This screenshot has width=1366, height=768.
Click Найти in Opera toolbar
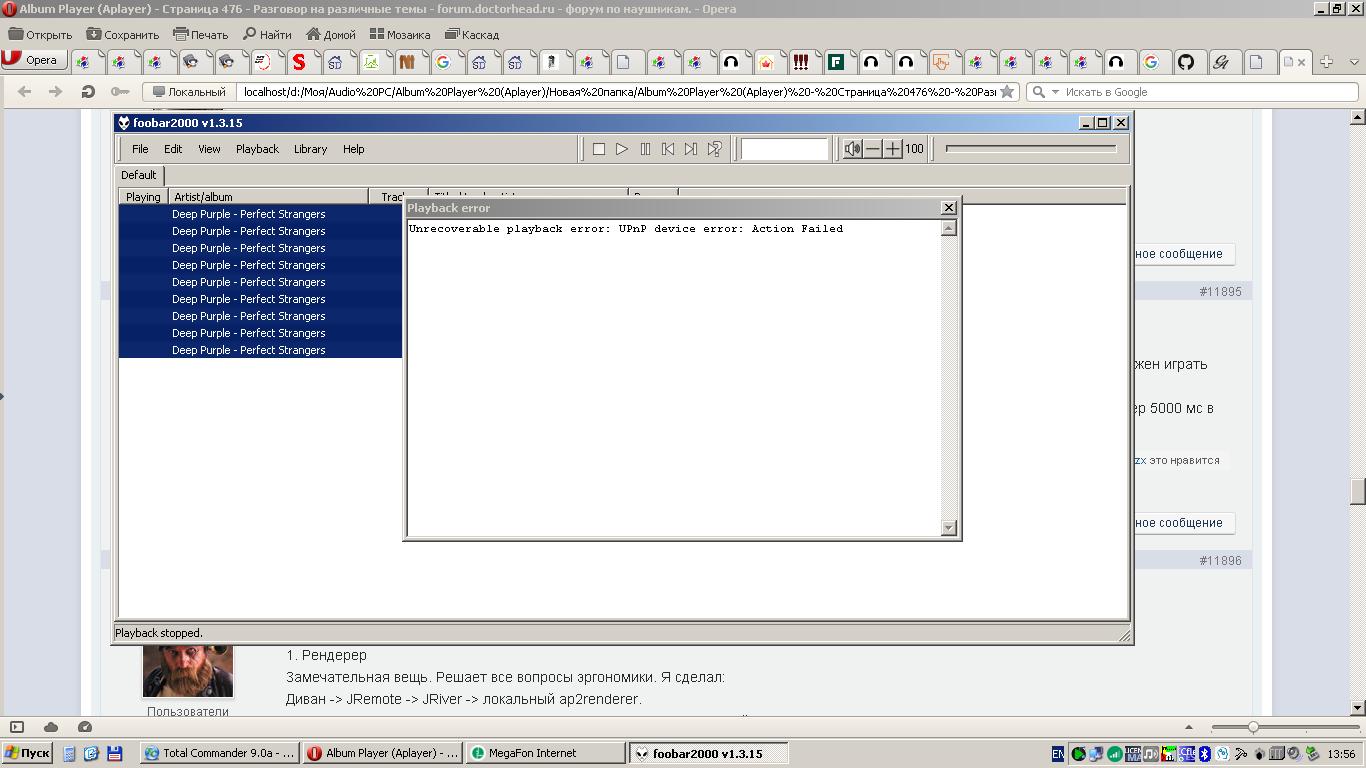(x=267, y=34)
